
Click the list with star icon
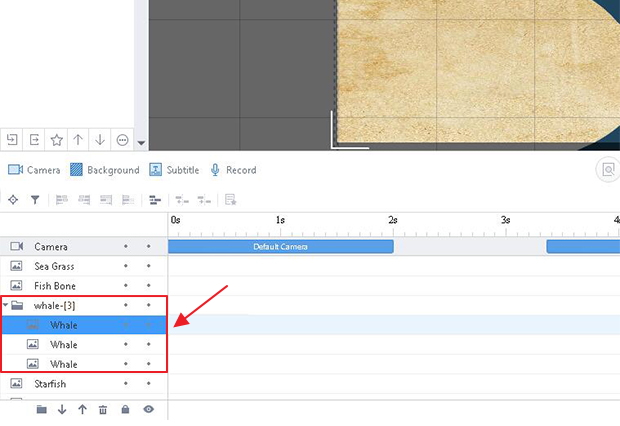(231, 200)
